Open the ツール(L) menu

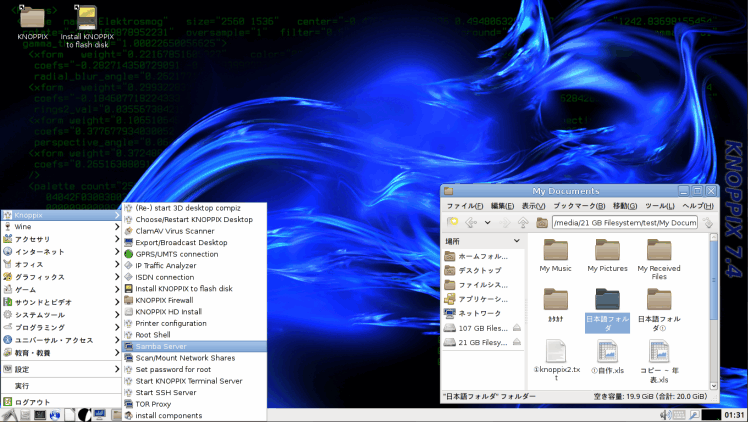pyautogui.click(x=660, y=206)
